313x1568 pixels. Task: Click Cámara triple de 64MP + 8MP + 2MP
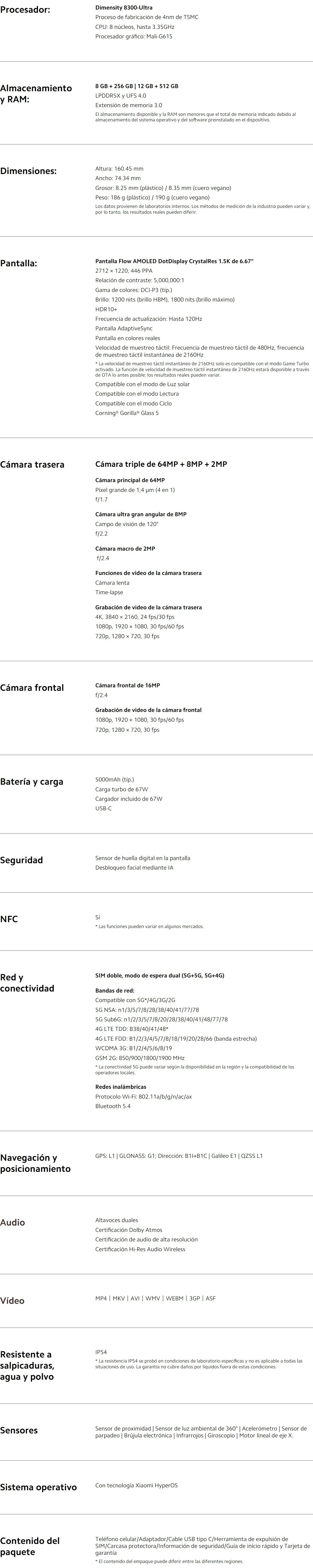tap(161, 464)
